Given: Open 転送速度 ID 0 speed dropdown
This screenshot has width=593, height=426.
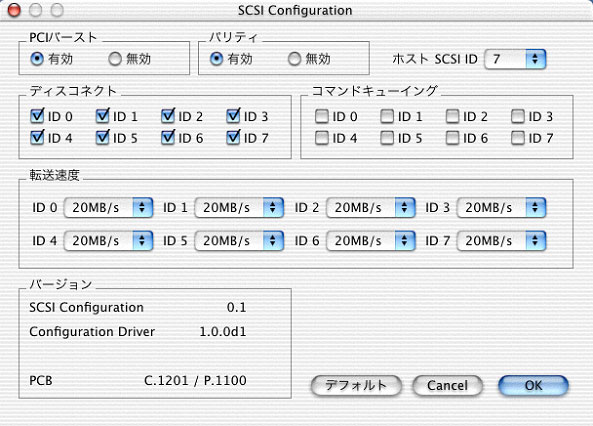Looking at the screenshot, I should [108, 207].
